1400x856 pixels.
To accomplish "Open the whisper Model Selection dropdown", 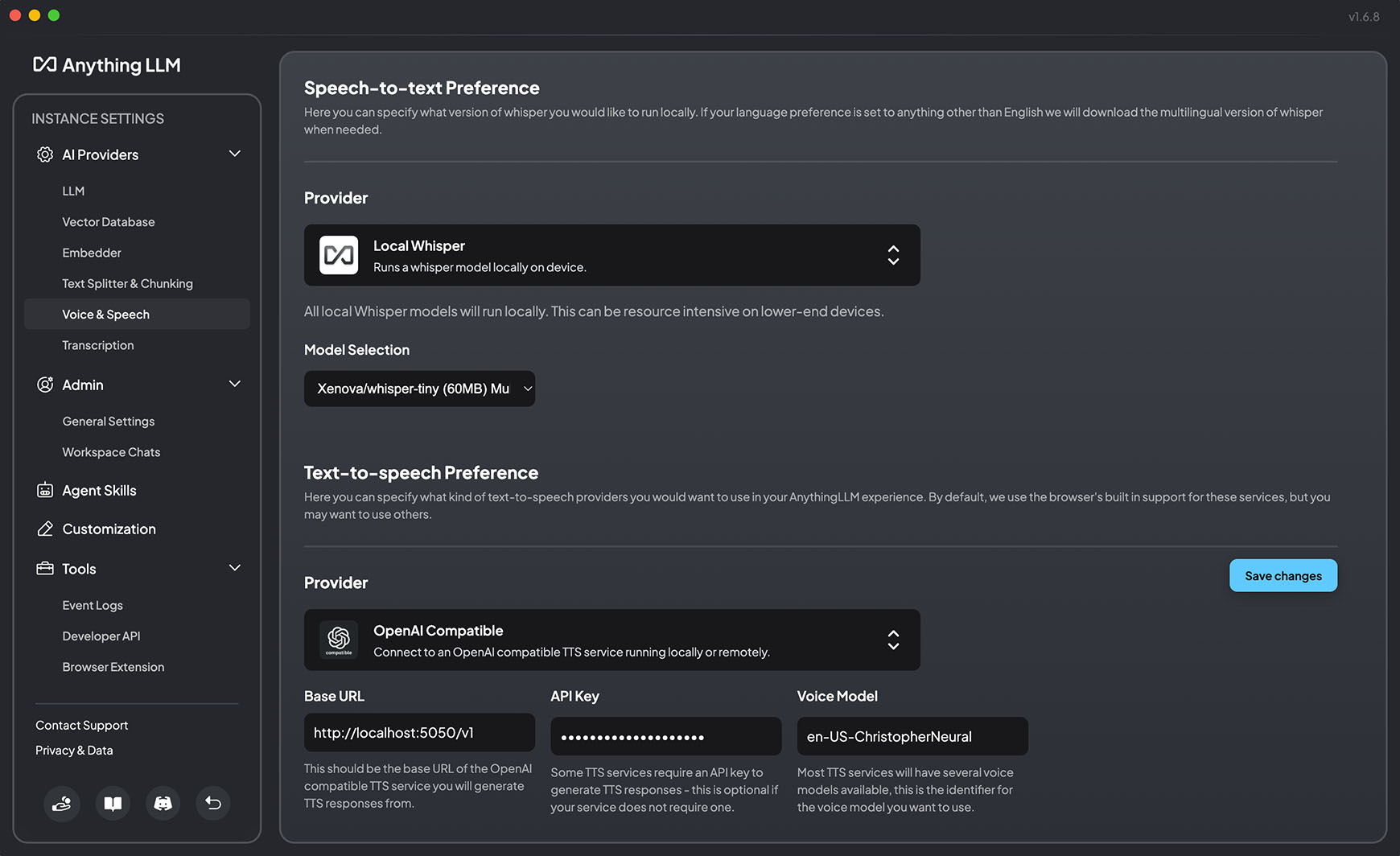I will (x=419, y=389).
